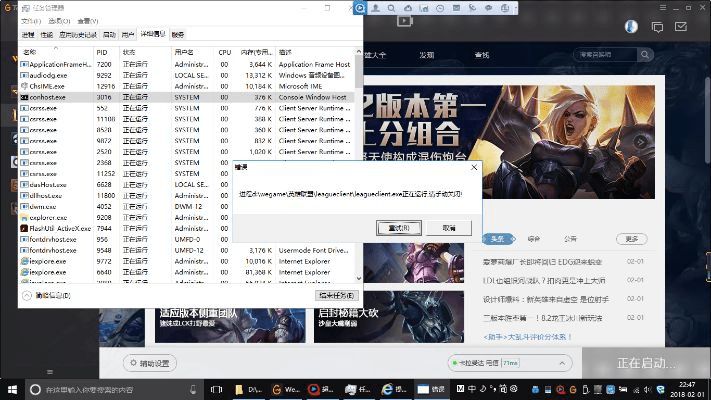Click the Cortana microphone icon
Viewport: 711px width, 400px height.
(x=193, y=389)
